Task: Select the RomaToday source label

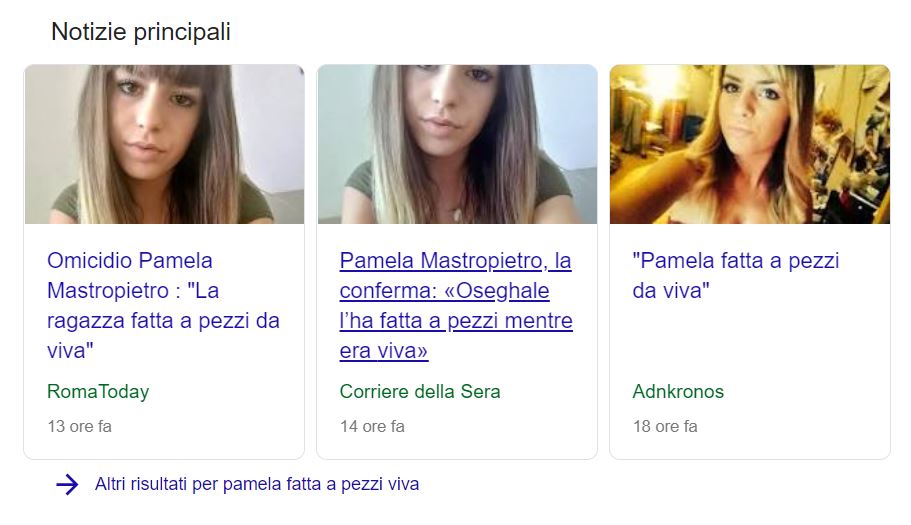Action: coord(98,391)
